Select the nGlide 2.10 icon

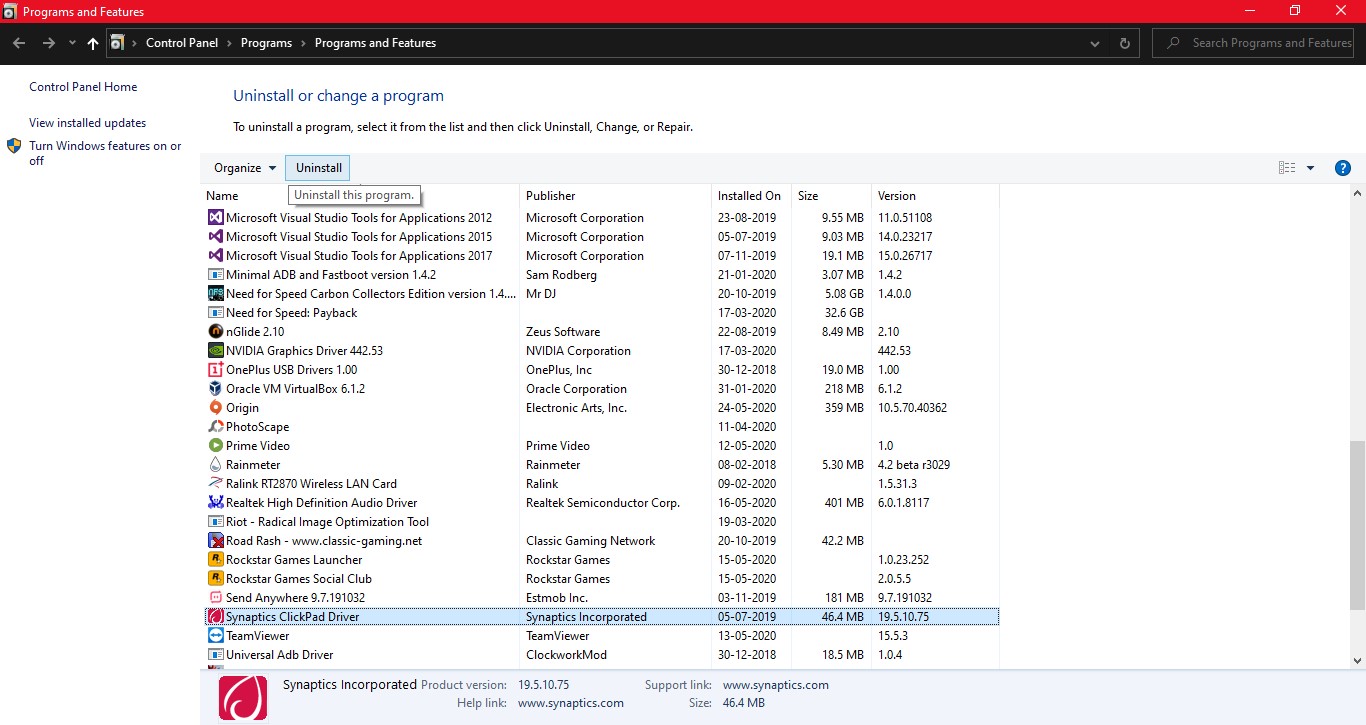[215, 331]
